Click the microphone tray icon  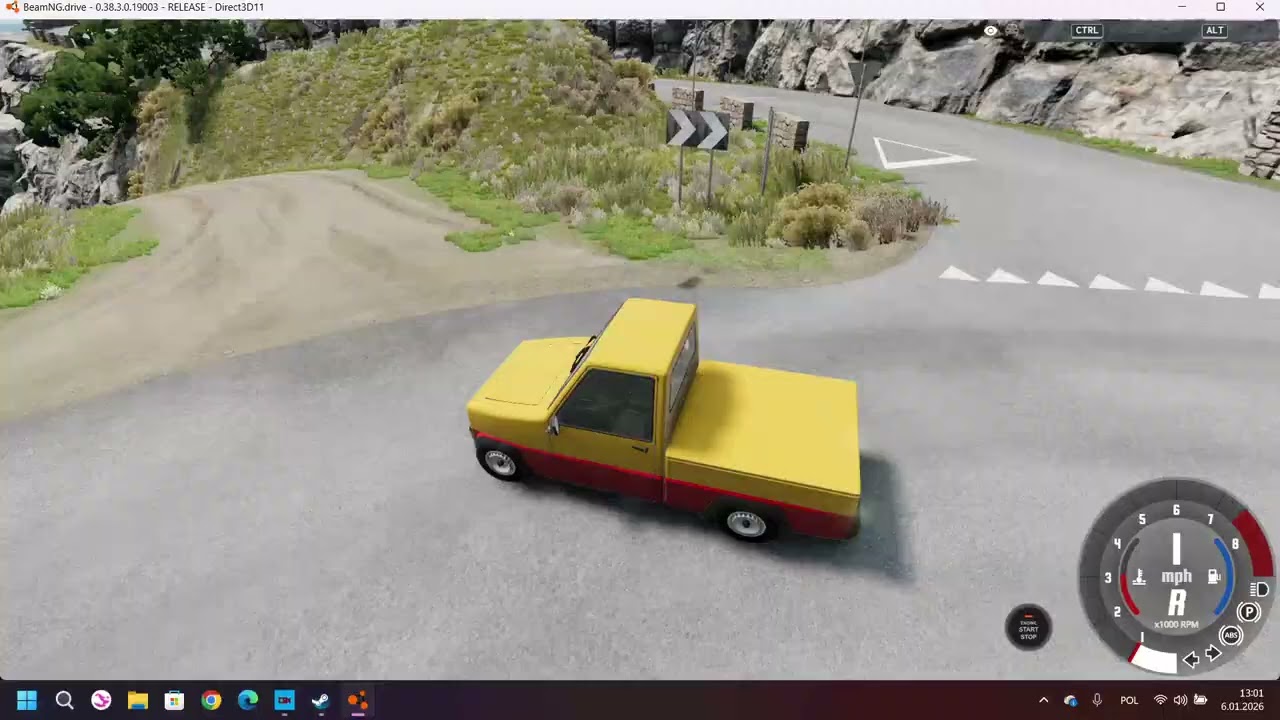[x=1097, y=700]
